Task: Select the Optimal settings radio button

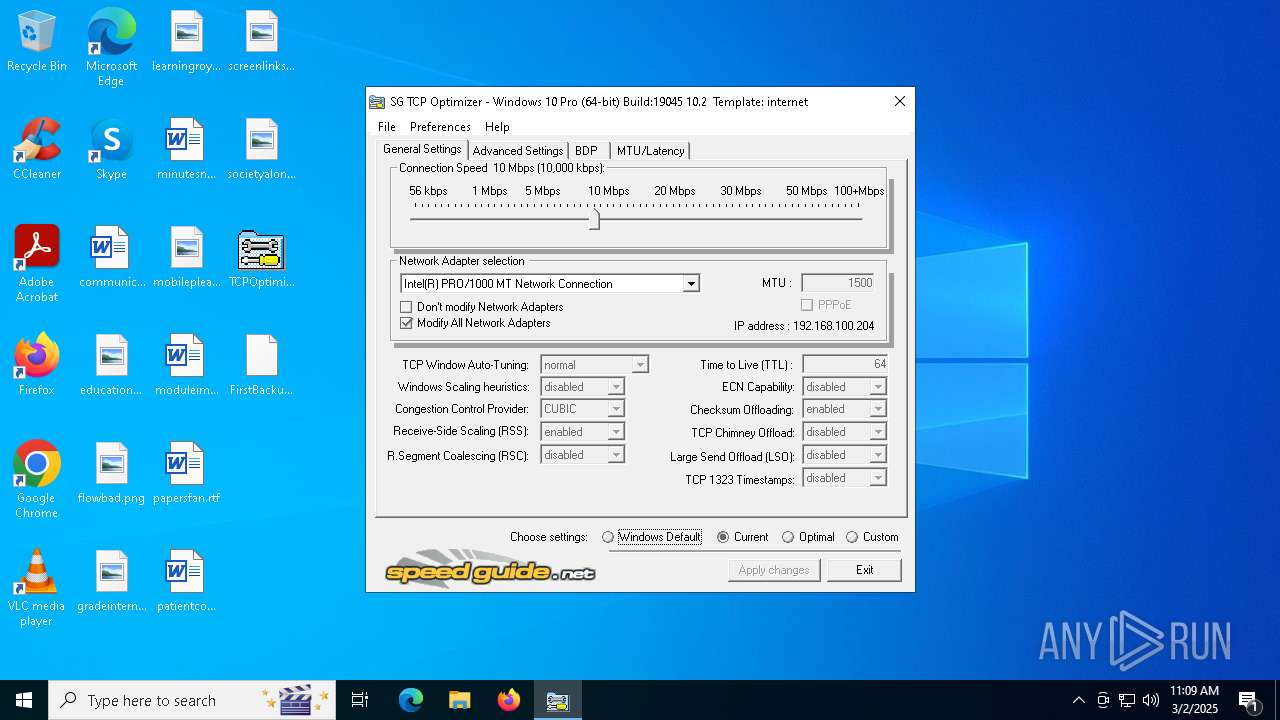Action: click(x=788, y=537)
